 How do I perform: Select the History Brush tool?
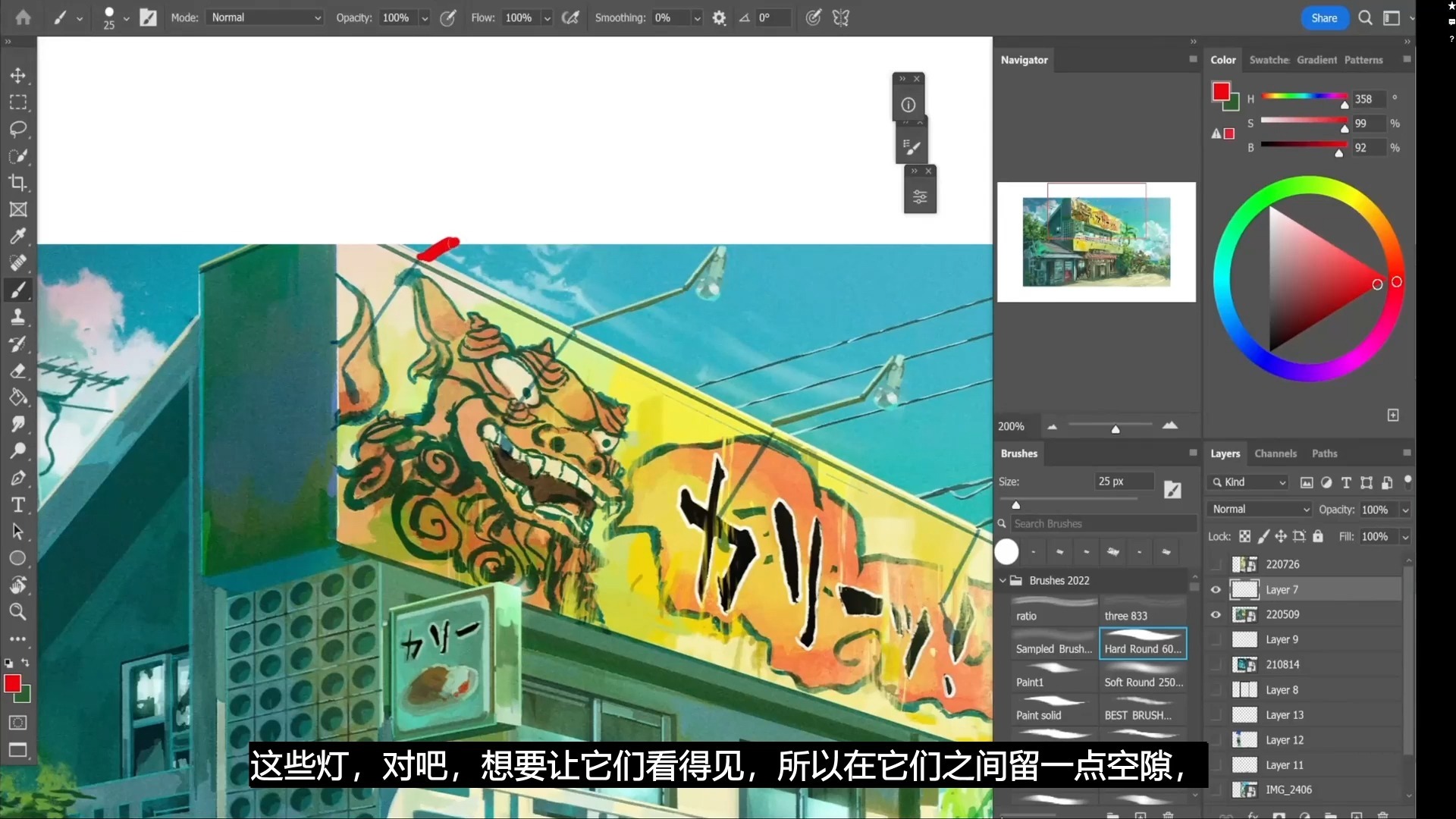coord(18,344)
